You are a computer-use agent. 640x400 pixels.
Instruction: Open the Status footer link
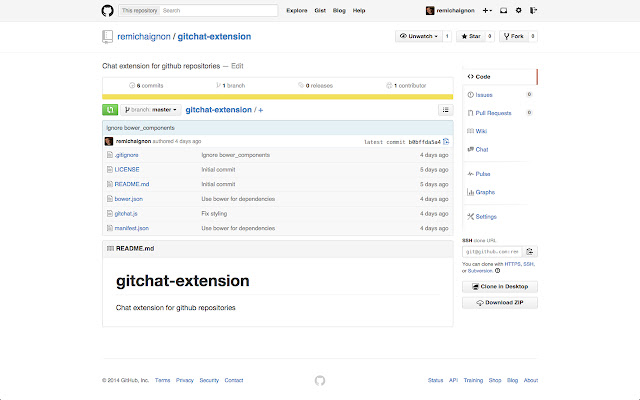click(x=435, y=380)
